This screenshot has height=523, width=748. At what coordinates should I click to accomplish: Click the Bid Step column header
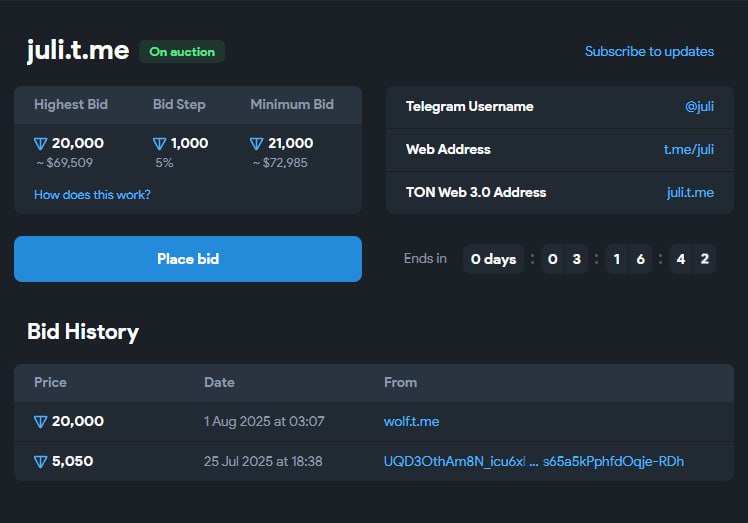(x=179, y=105)
